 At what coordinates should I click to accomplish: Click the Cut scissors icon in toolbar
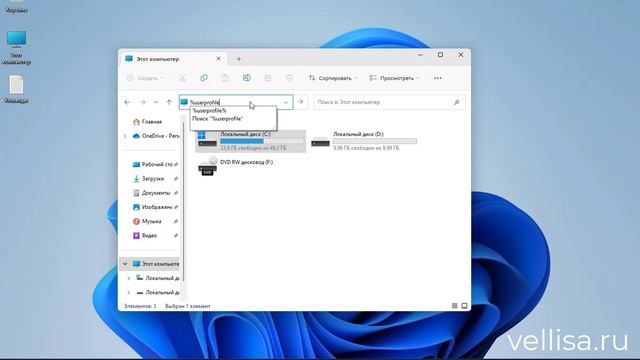pos(182,78)
